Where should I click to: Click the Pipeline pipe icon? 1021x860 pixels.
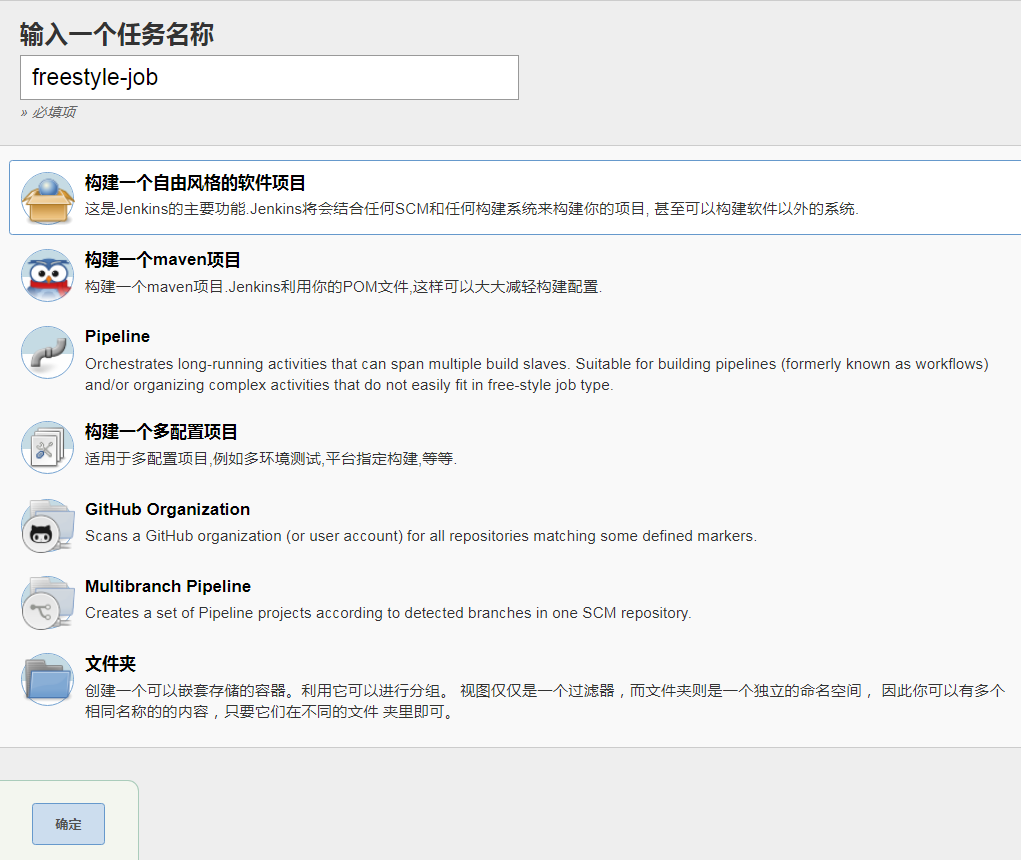(x=48, y=352)
